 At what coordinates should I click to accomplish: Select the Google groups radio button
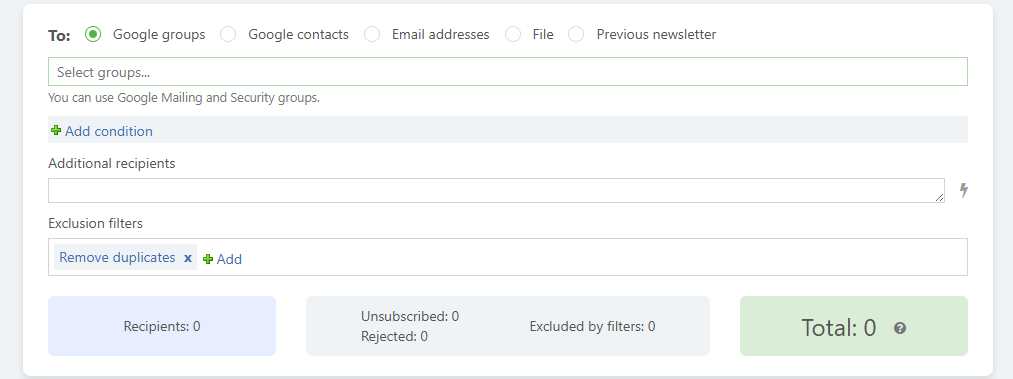(93, 34)
